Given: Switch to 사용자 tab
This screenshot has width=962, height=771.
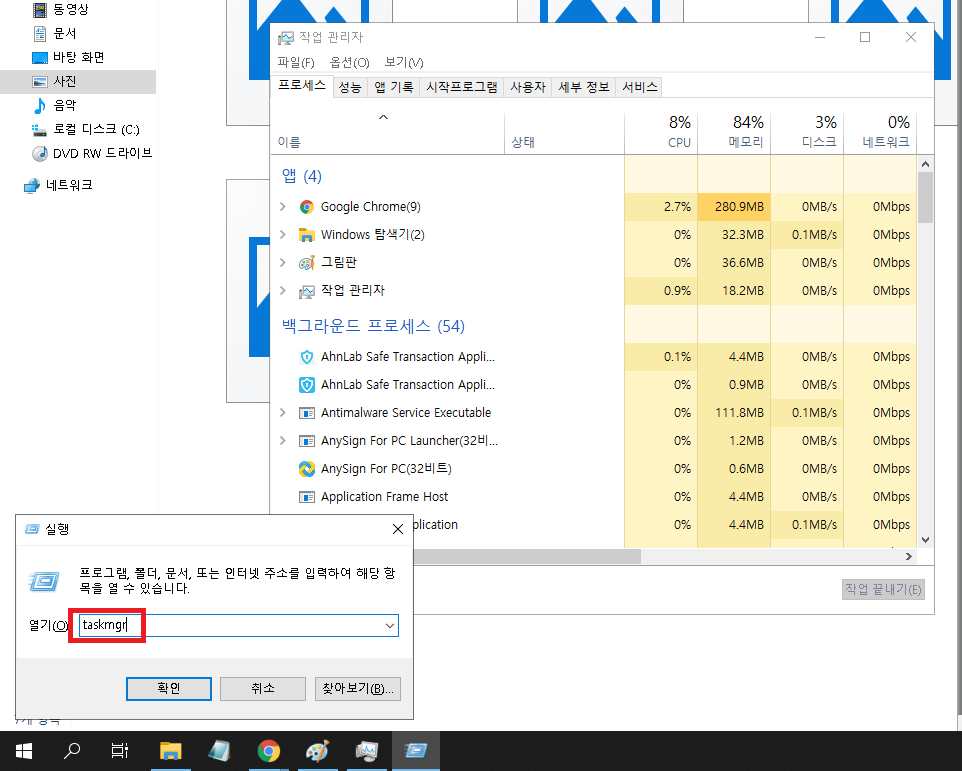Looking at the screenshot, I should [x=528, y=87].
